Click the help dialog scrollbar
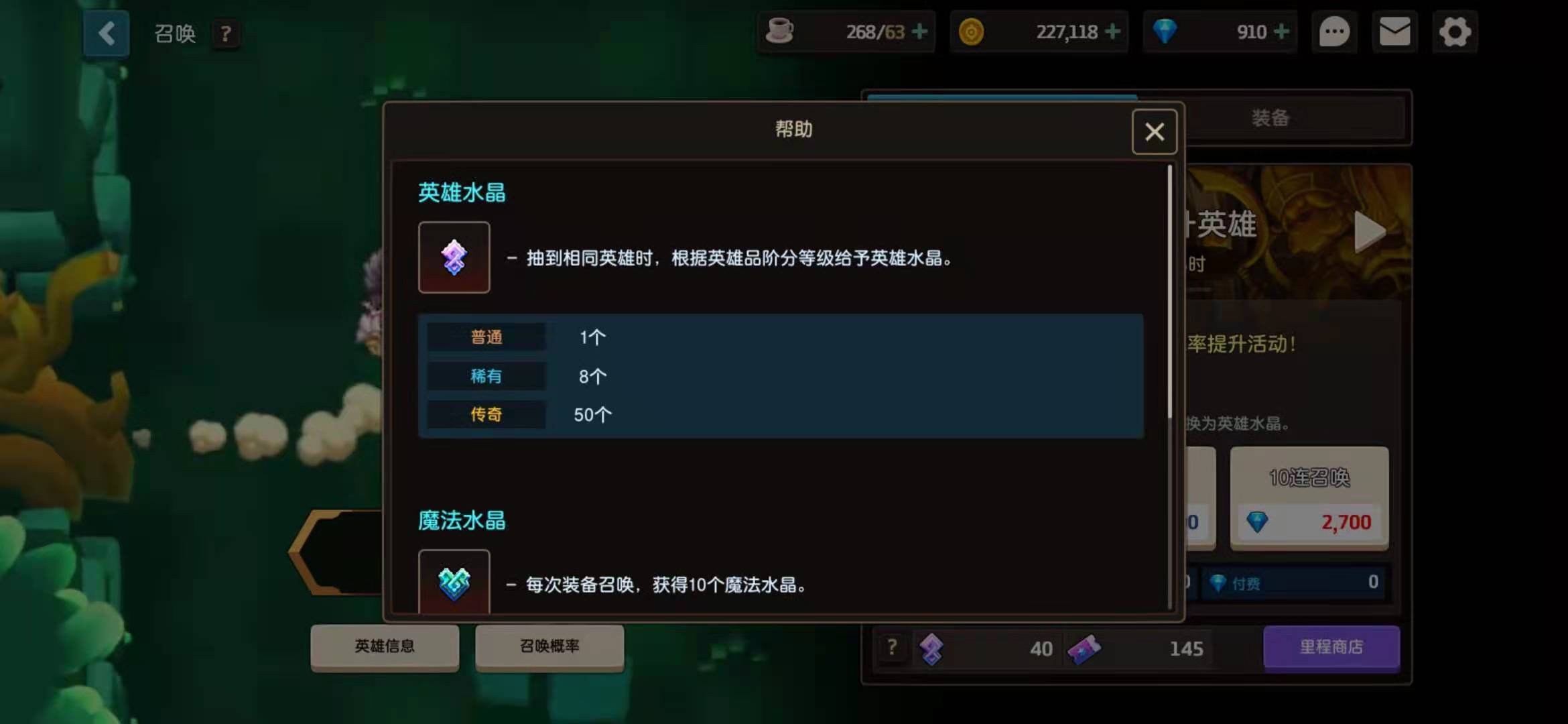This screenshot has width=1568, height=724. (x=1170, y=291)
